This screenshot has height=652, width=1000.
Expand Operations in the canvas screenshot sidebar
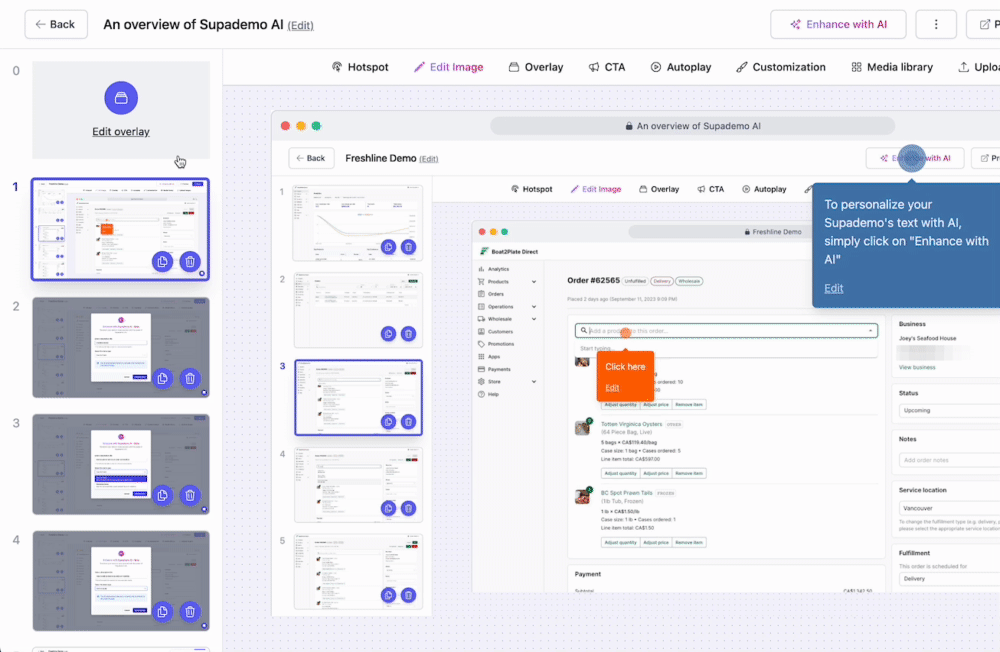534,306
